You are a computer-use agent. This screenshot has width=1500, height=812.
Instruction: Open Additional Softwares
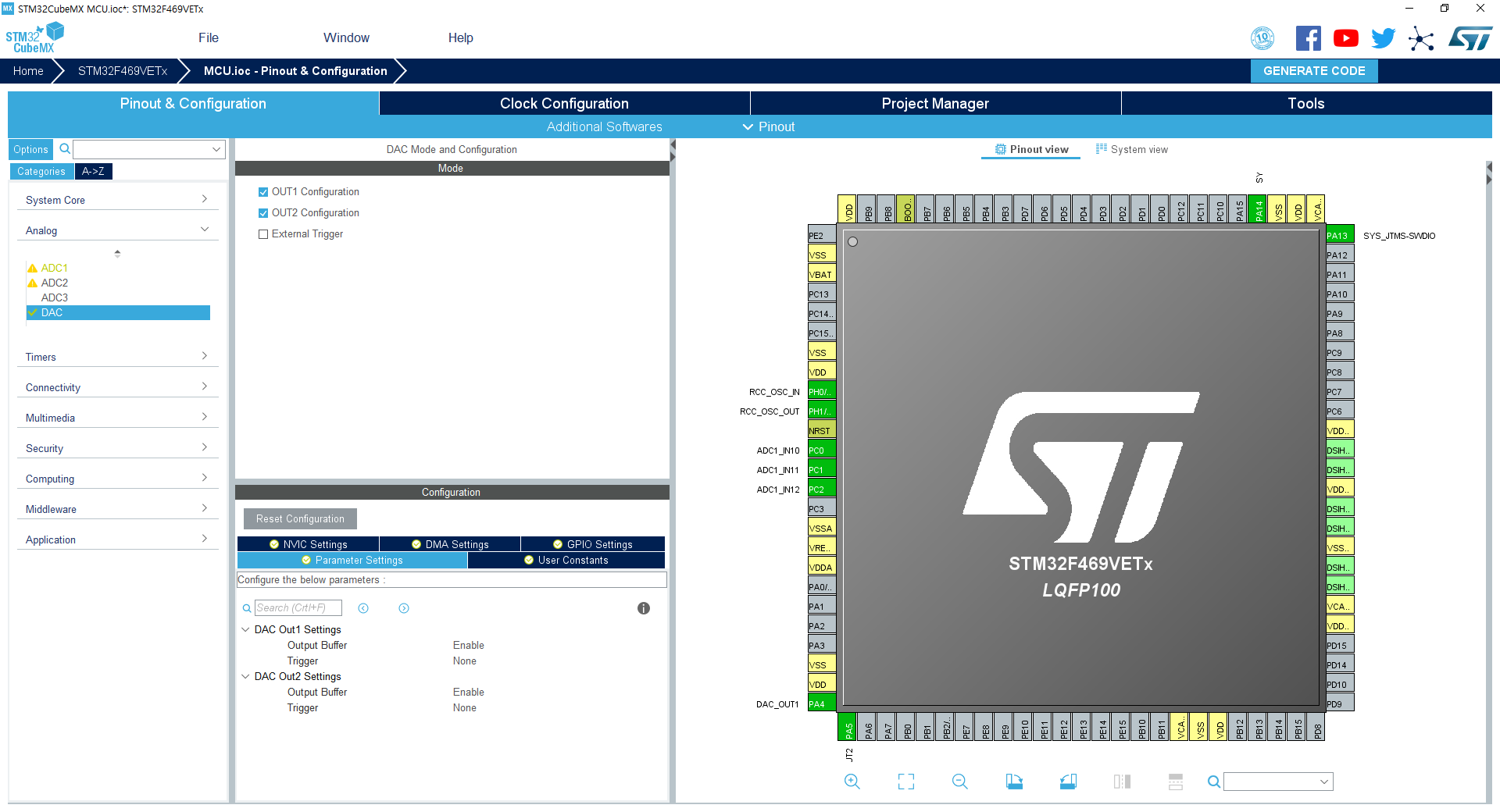[x=604, y=126]
